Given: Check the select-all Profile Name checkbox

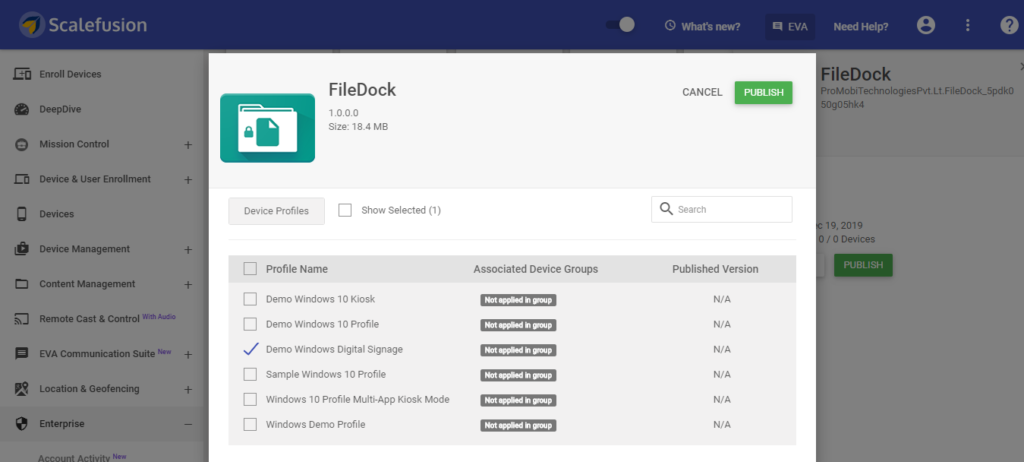Looking at the screenshot, I should click(x=250, y=269).
